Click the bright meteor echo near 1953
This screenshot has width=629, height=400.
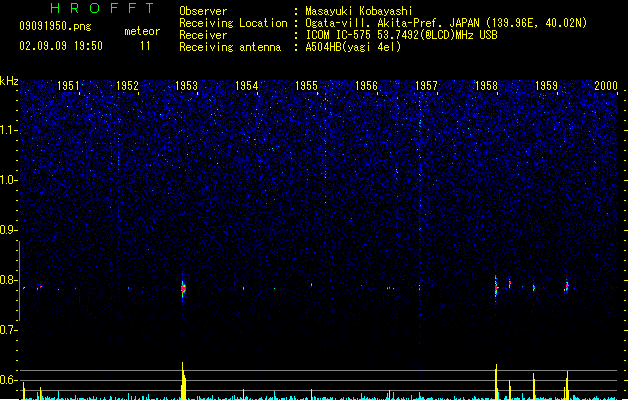[x=183, y=288]
